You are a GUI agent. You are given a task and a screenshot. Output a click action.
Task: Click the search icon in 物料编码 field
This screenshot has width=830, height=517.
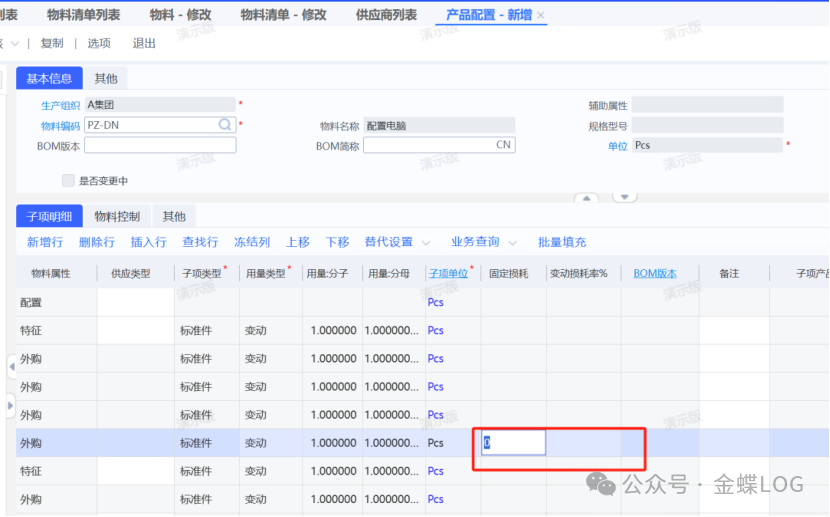226,125
